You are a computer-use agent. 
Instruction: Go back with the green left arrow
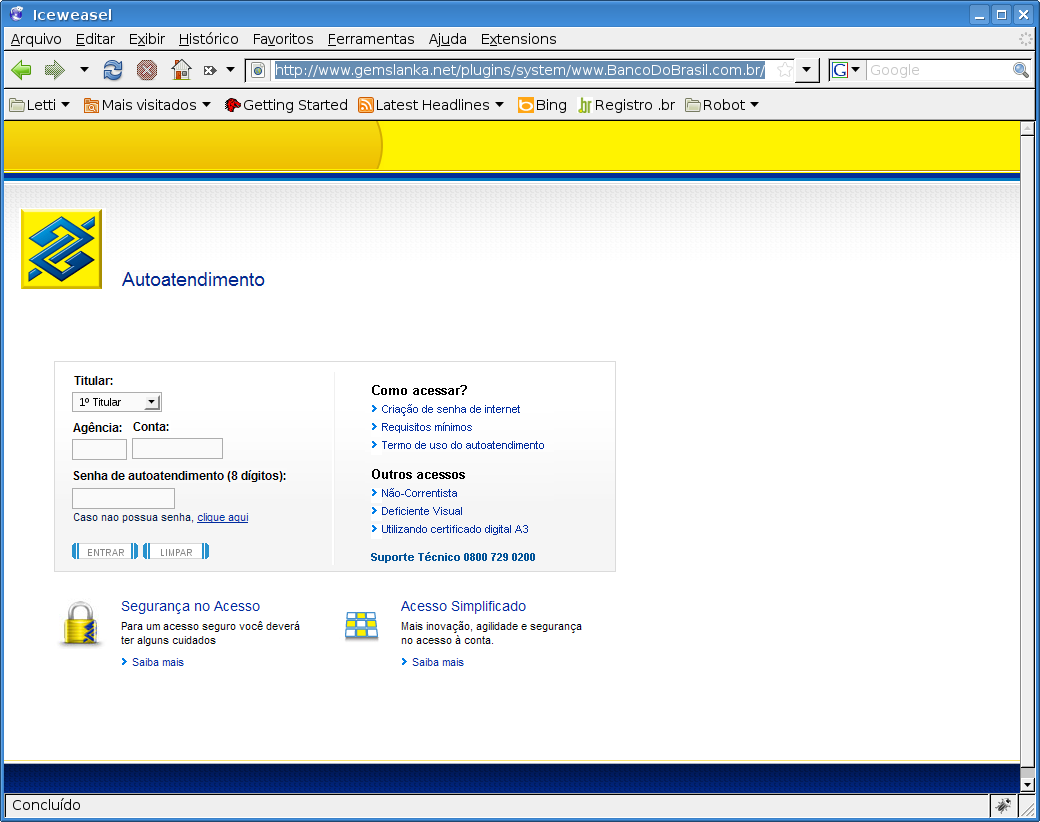click(21, 70)
